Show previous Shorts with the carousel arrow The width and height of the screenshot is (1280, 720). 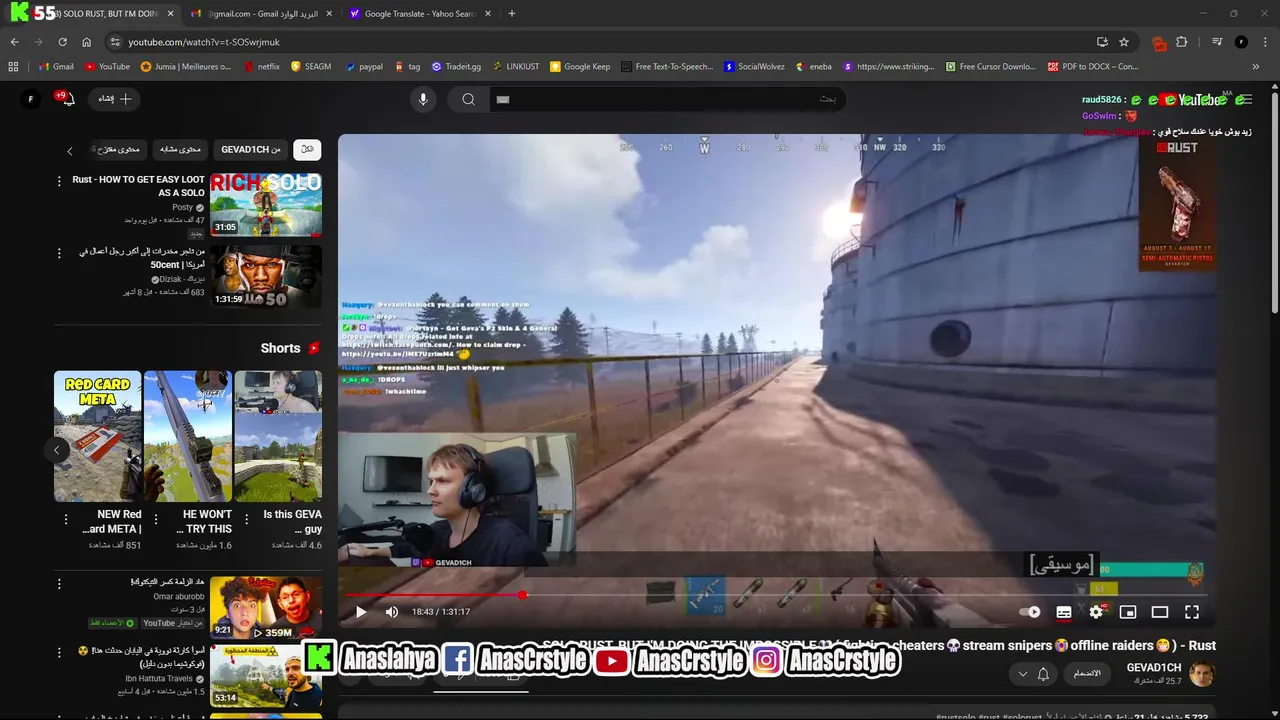click(57, 450)
